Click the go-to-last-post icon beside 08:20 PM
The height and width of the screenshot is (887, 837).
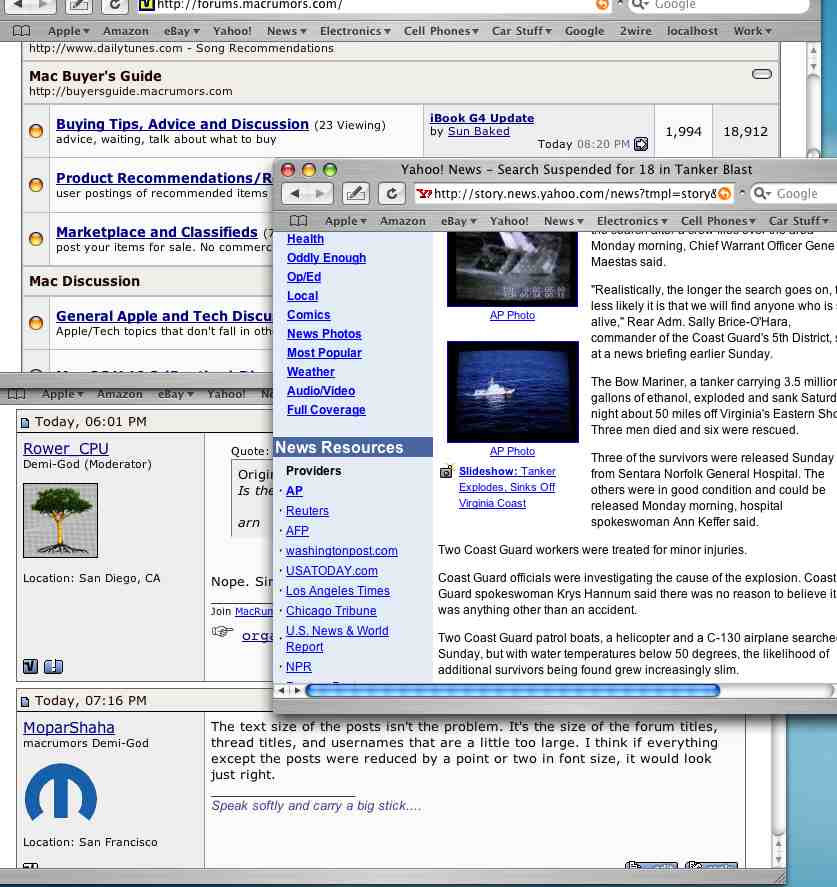[641, 144]
